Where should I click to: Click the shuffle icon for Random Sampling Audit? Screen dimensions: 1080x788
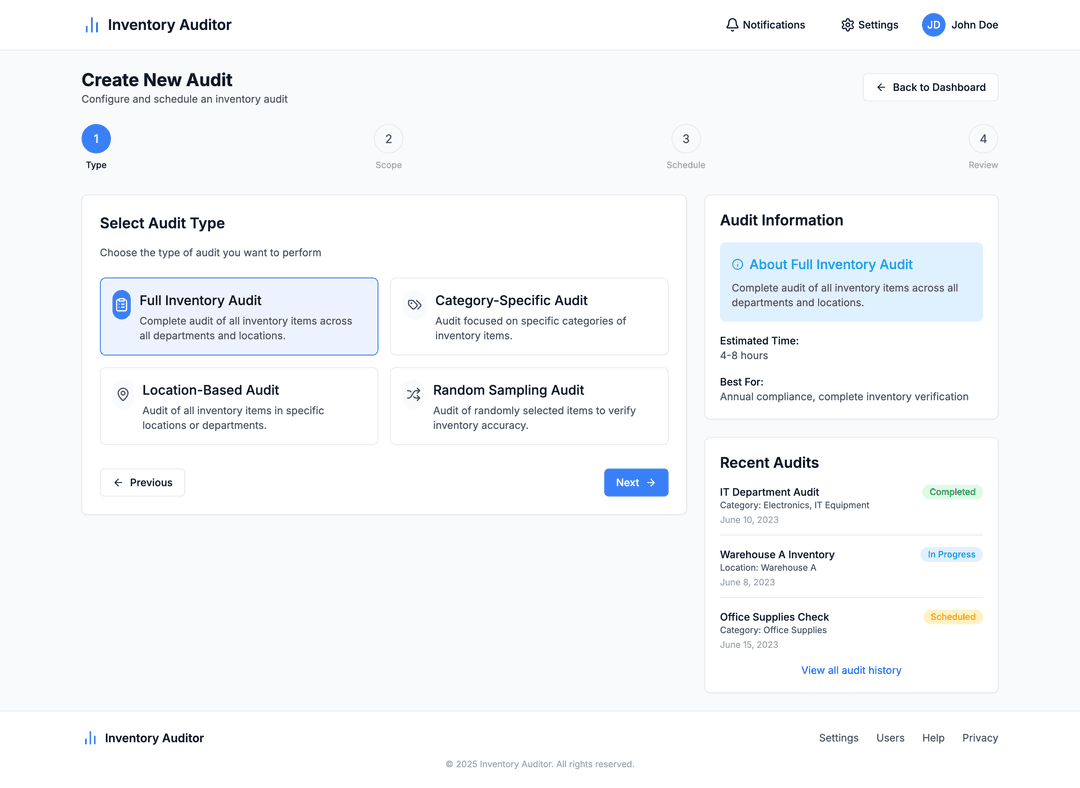tap(413, 395)
